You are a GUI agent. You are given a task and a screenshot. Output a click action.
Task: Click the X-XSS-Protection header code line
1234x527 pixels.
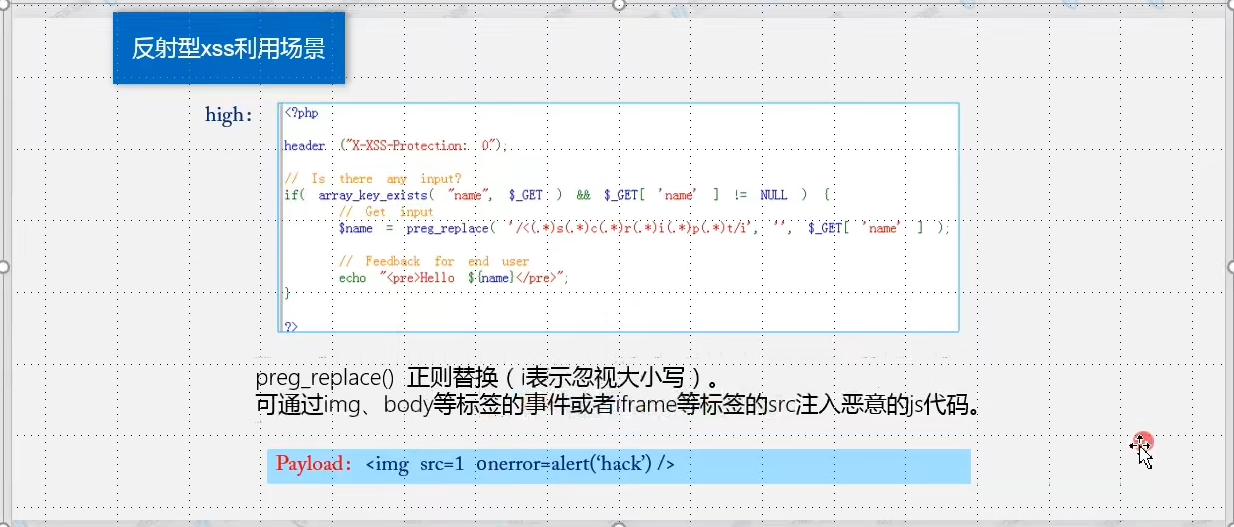[x=396, y=146]
